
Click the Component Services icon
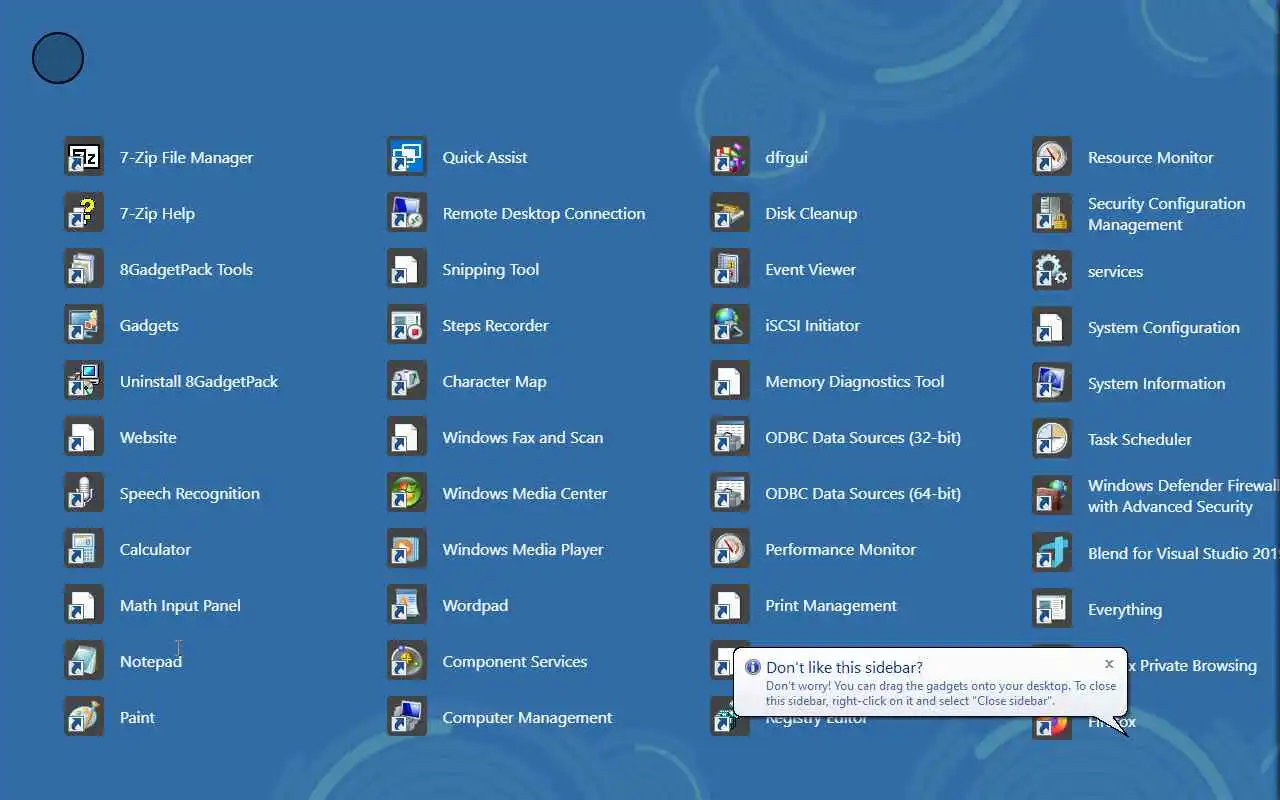click(x=407, y=661)
